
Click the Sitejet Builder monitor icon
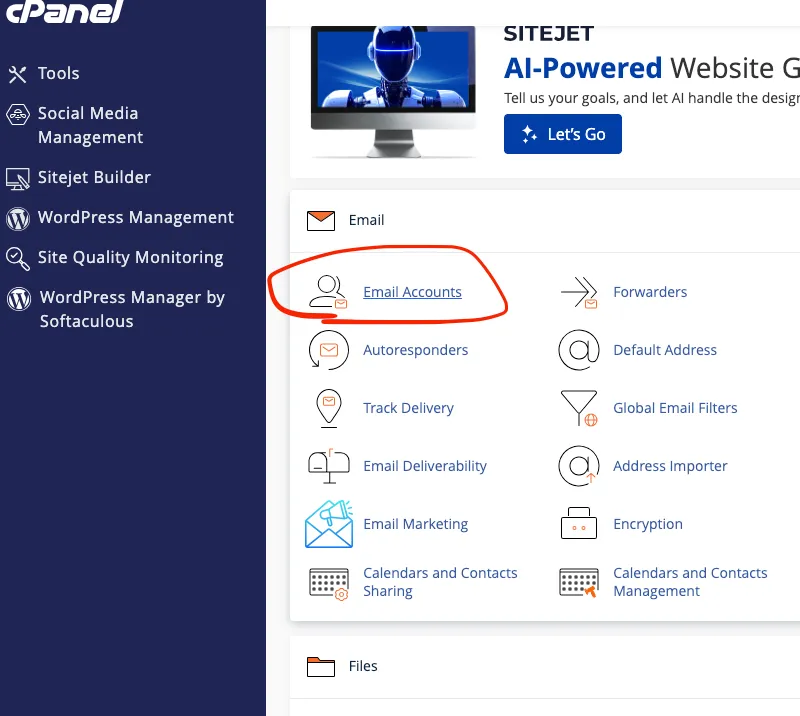coord(18,179)
